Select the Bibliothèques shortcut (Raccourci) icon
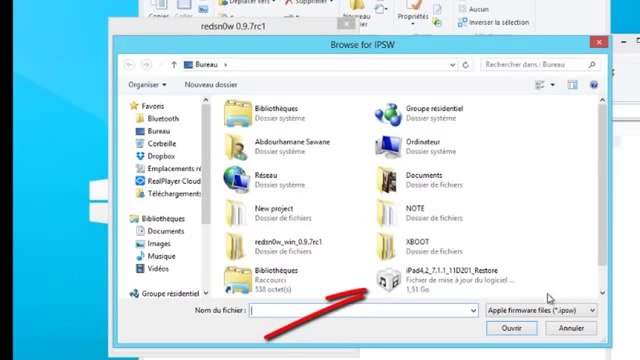The height and width of the screenshot is (360, 640). (x=238, y=280)
